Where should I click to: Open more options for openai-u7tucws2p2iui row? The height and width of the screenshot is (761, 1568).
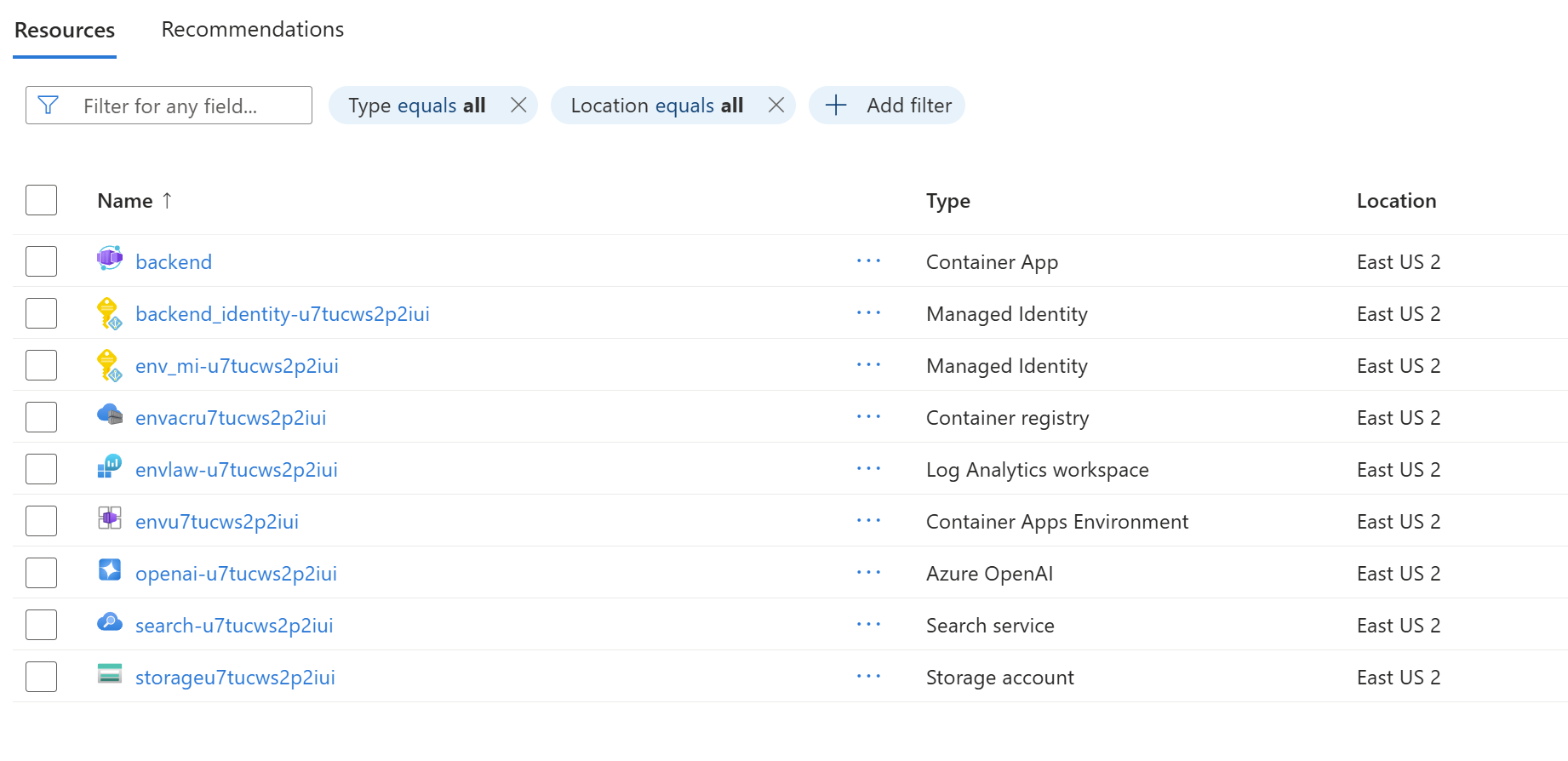868,573
